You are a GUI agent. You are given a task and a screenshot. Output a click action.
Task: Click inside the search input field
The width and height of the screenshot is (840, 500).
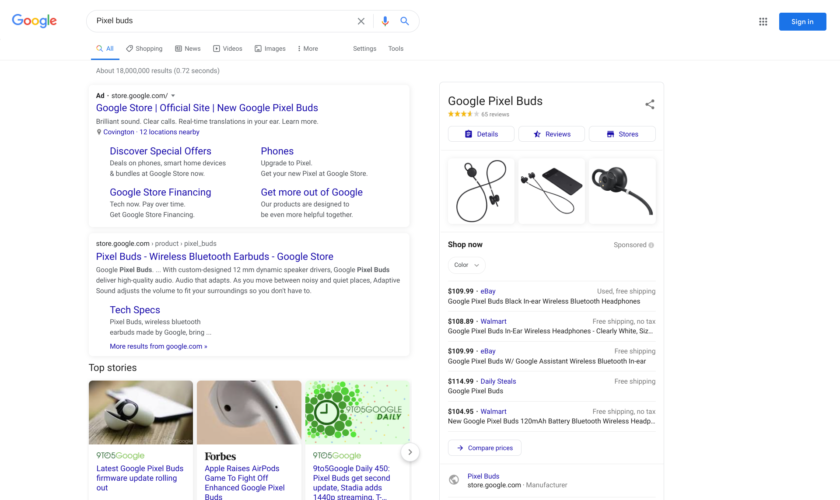pyautogui.click(x=220, y=21)
